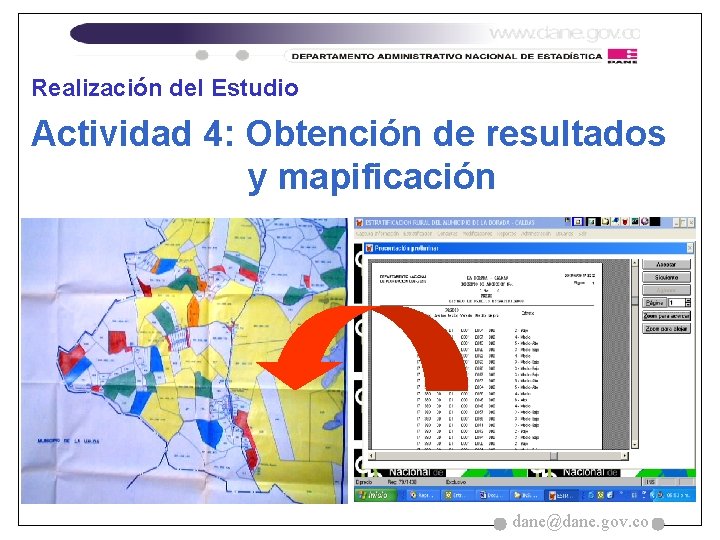The image size is (720, 540).
Task: Click the www.dane.gov.co web address
Action: [x=564, y=33]
